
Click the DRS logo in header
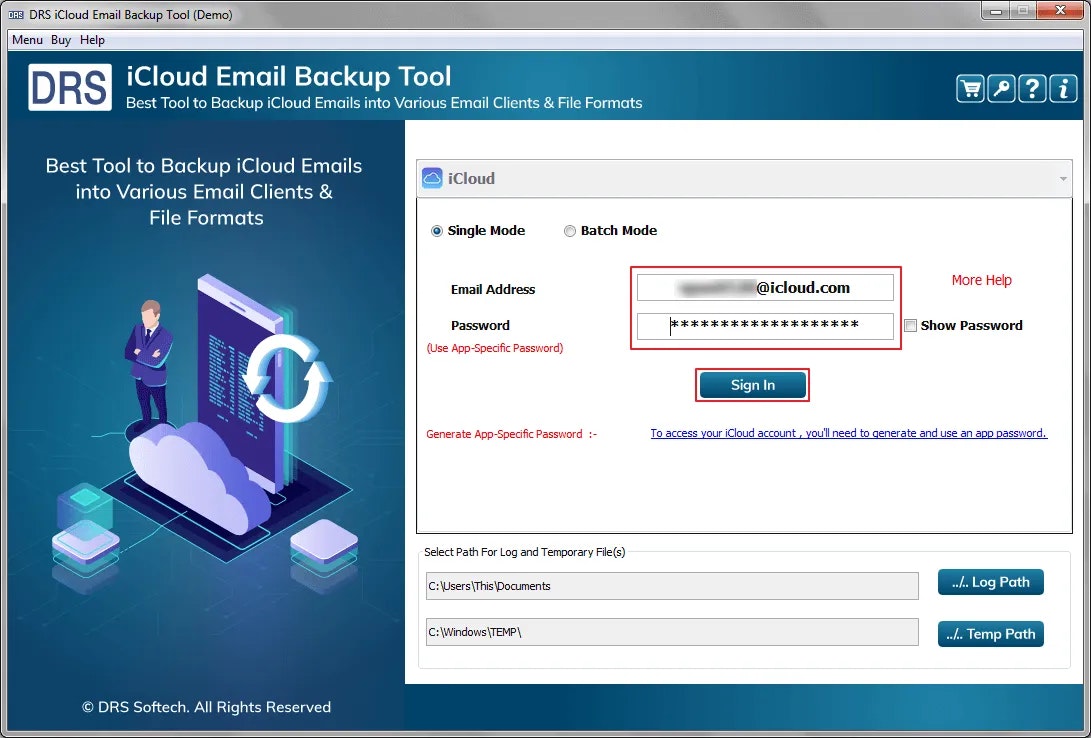(70, 87)
